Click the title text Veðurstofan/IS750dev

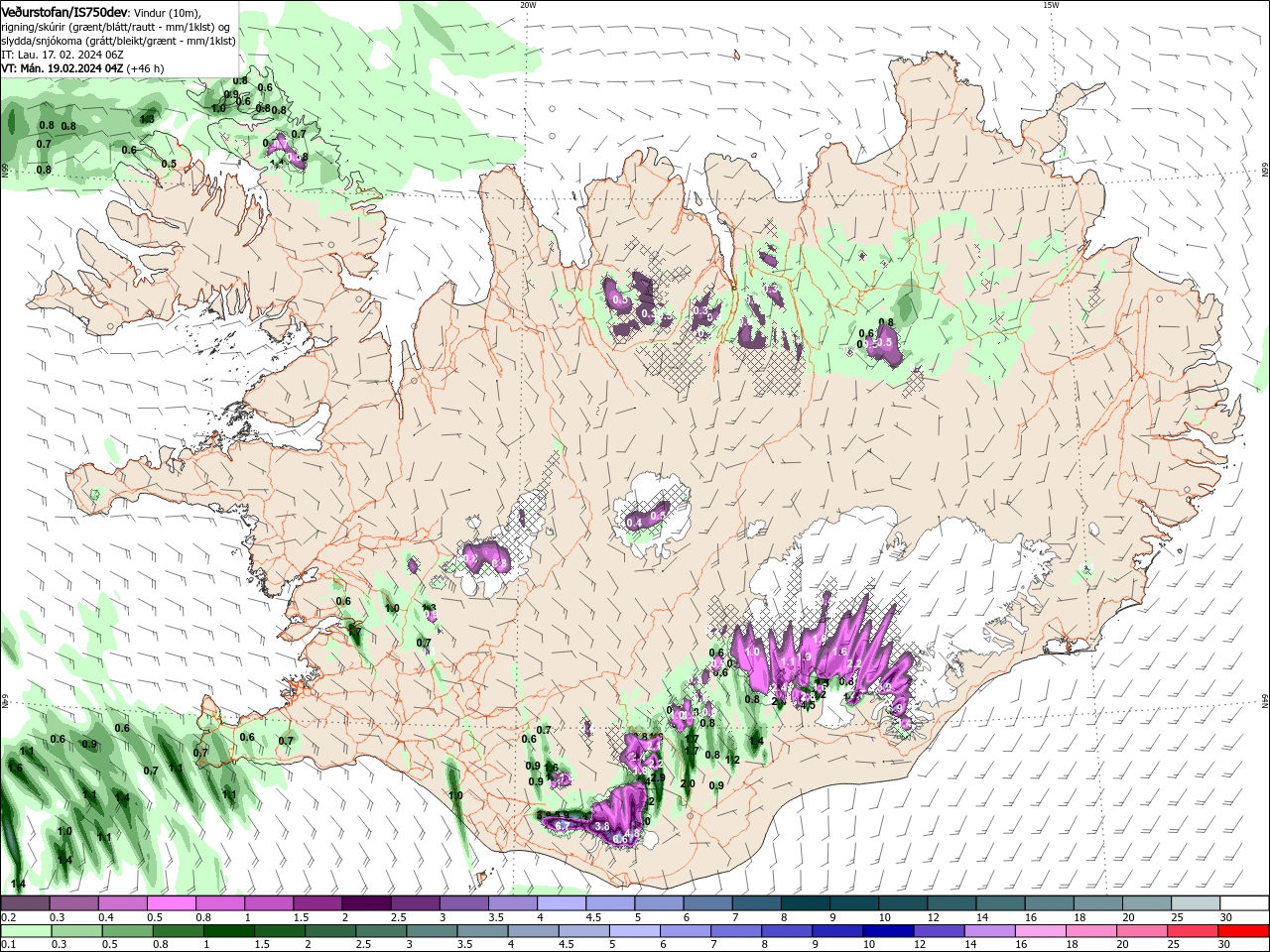pos(64,11)
